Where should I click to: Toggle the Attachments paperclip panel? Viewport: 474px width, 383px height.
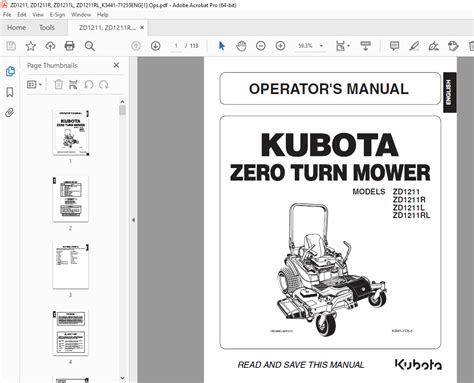click(10, 113)
